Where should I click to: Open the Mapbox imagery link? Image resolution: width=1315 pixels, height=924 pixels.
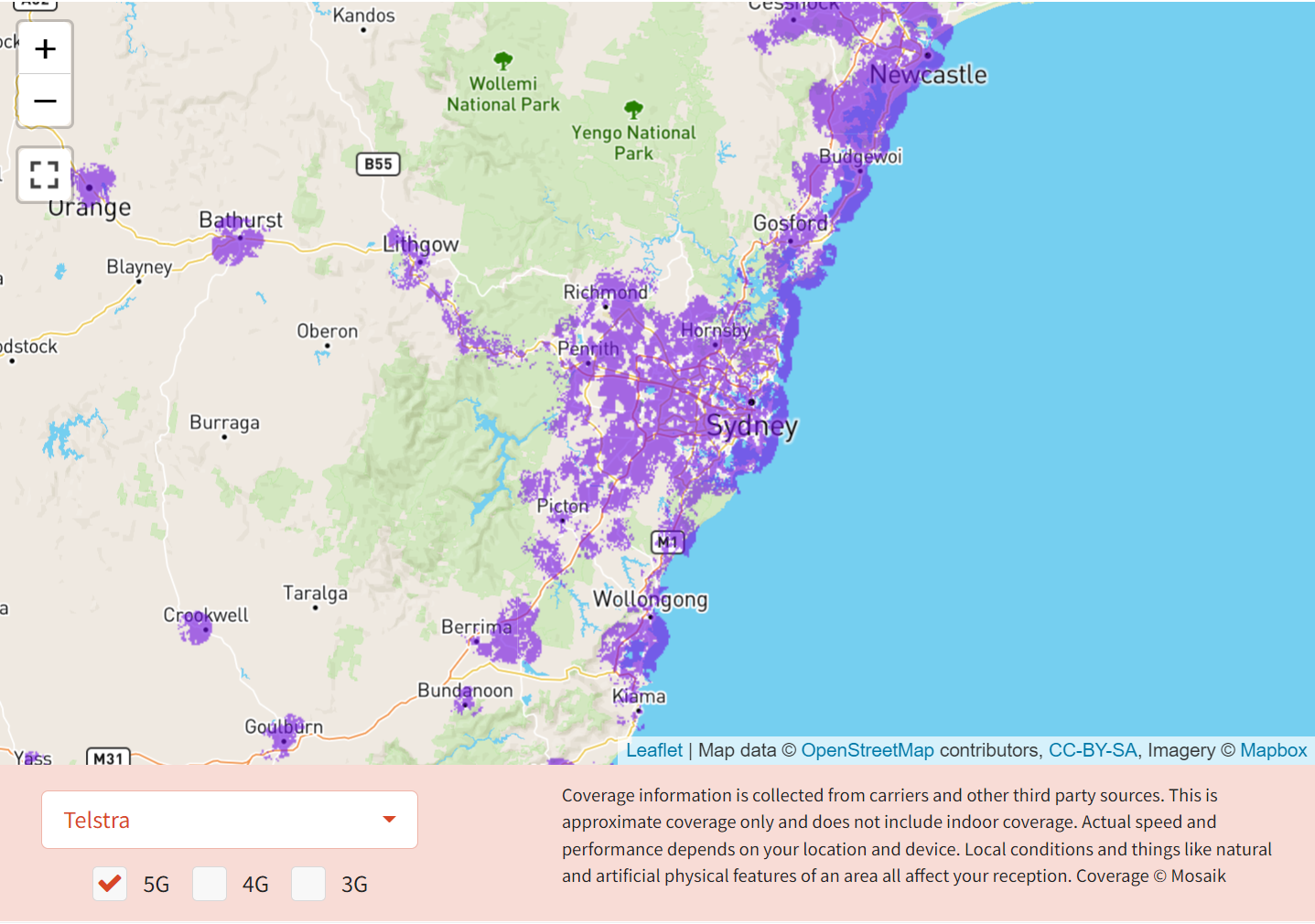[1274, 750]
